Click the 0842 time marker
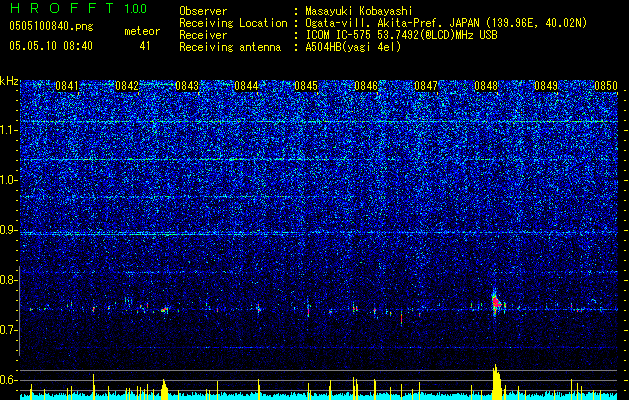Image resolution: width=629 pixels, height=400 pixels. pyautogui.click(x=127, y=86)
